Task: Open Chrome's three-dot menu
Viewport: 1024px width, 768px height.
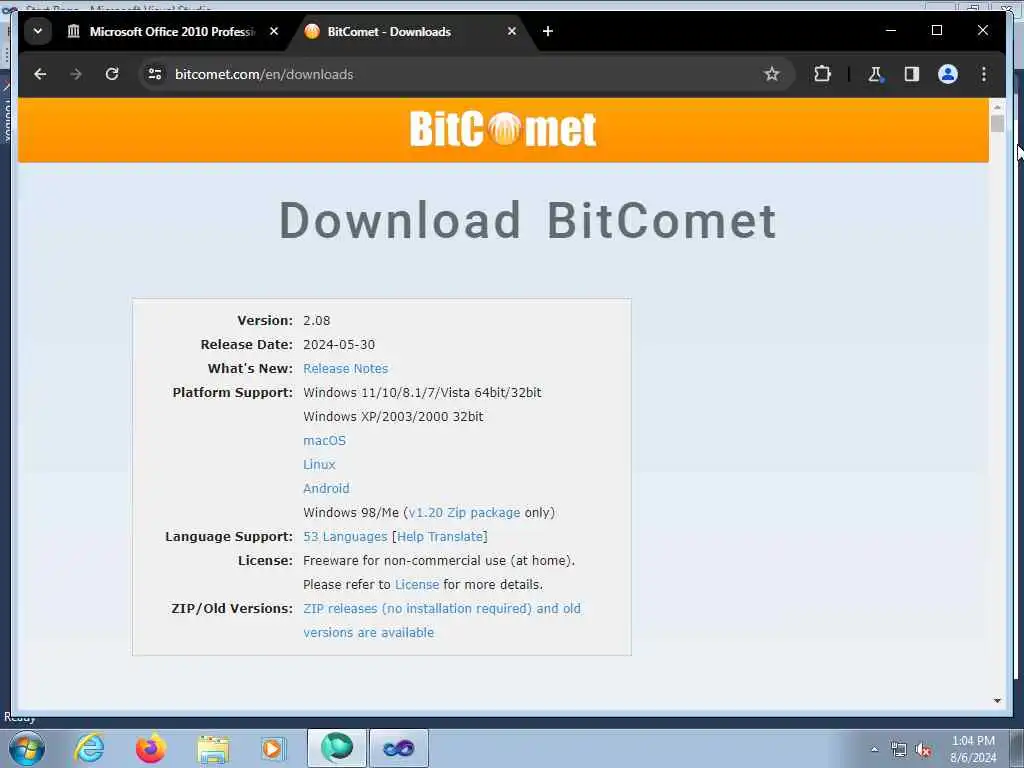Action: click(x=984, y=74)
